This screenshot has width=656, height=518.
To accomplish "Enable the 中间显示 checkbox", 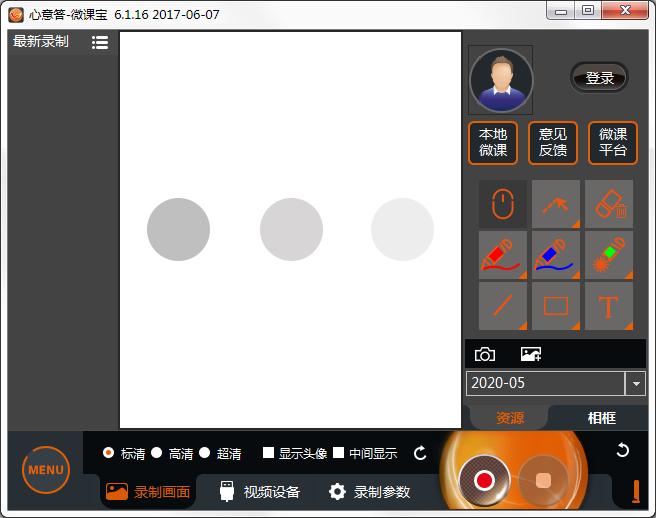I will [x=339, y=453].
